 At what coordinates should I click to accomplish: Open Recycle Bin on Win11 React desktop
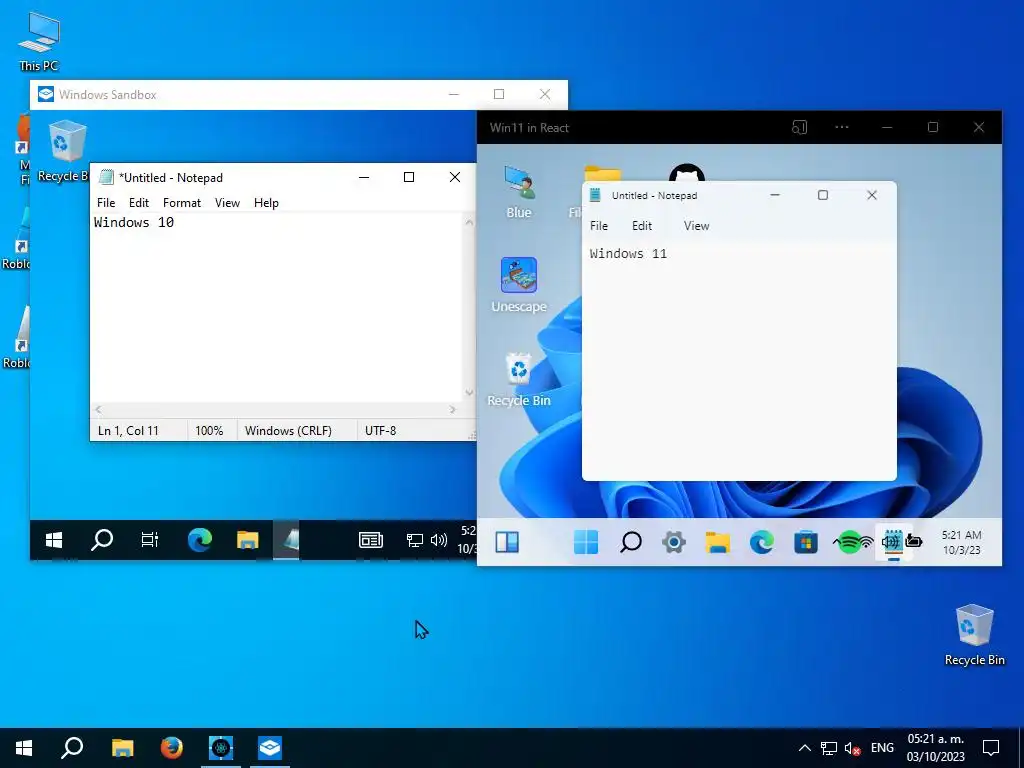(x=519, y=379)
